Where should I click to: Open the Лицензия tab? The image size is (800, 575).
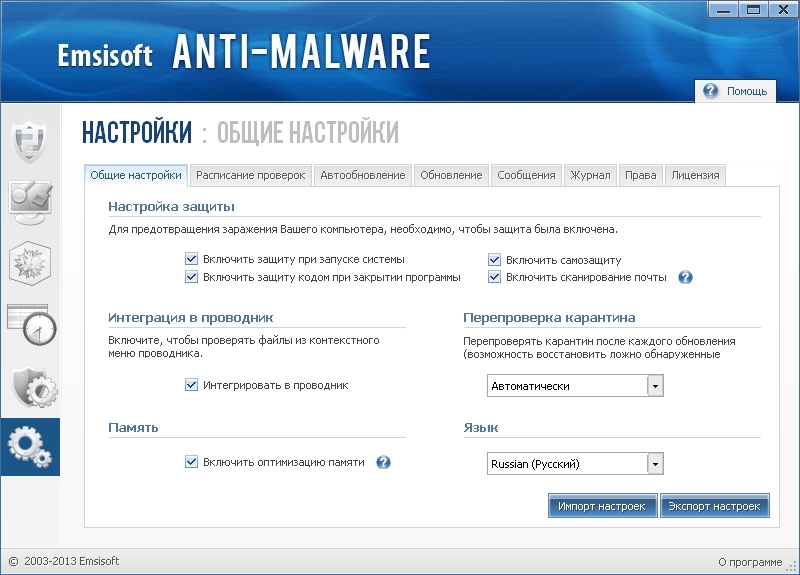(x=695, y=175)
